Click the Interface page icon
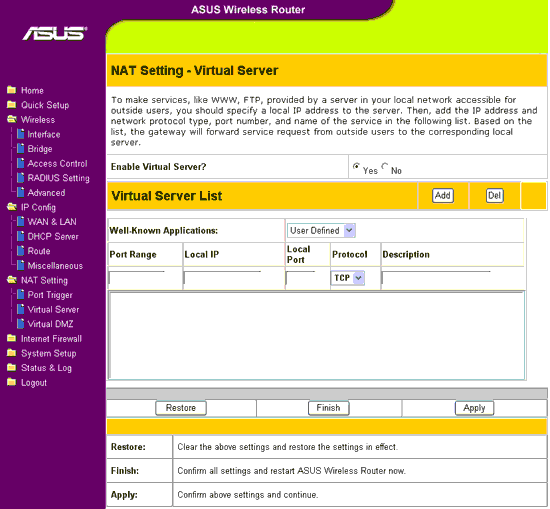Viewport: 550px width, 509px height. tap(21, 134)
